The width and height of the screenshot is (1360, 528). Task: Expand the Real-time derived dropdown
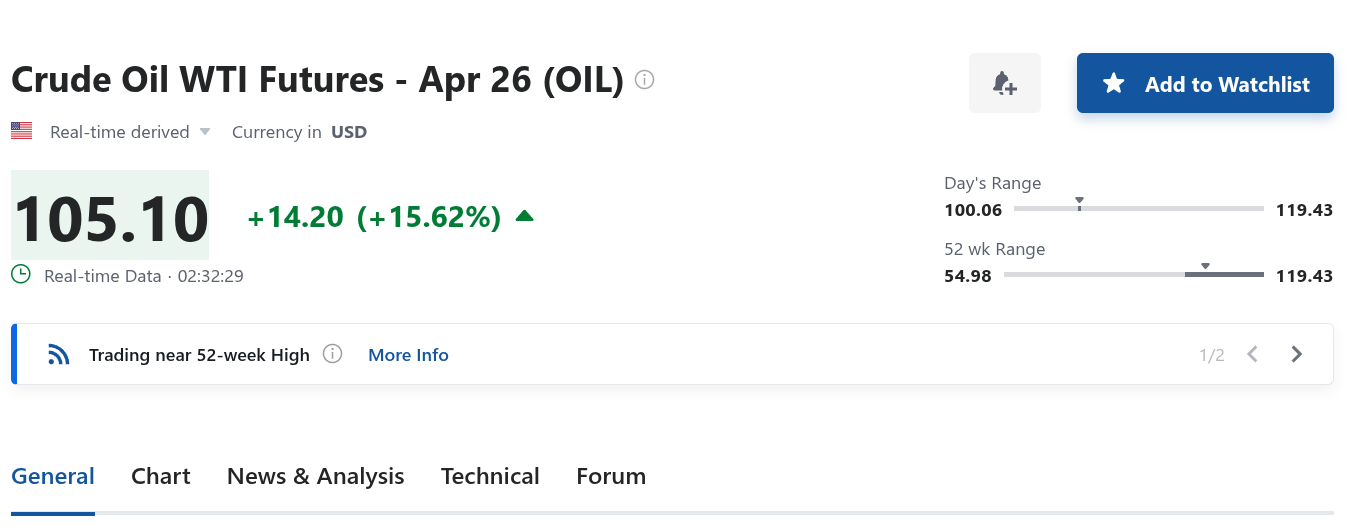(205, 132)
